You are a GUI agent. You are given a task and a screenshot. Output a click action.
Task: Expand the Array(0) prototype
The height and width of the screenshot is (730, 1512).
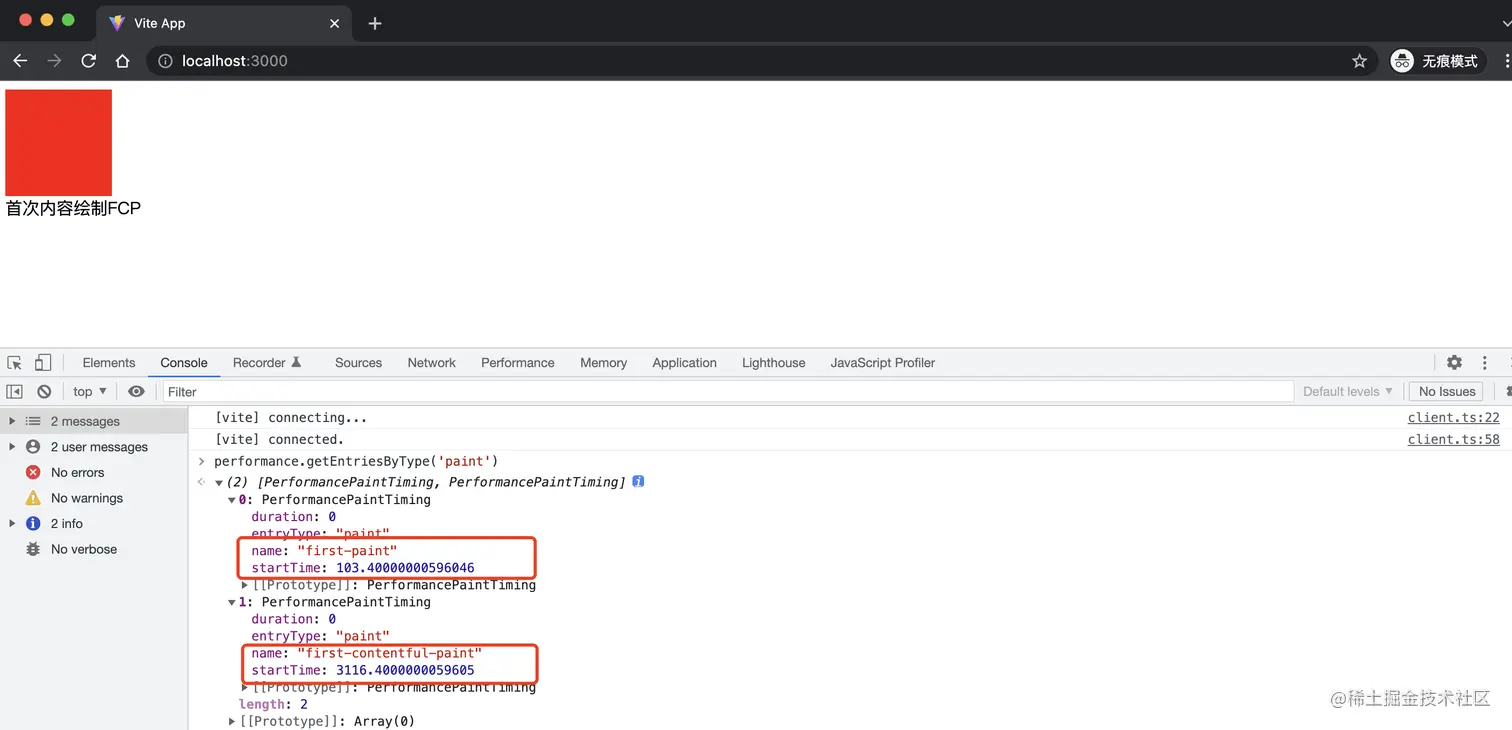[232, 722]
